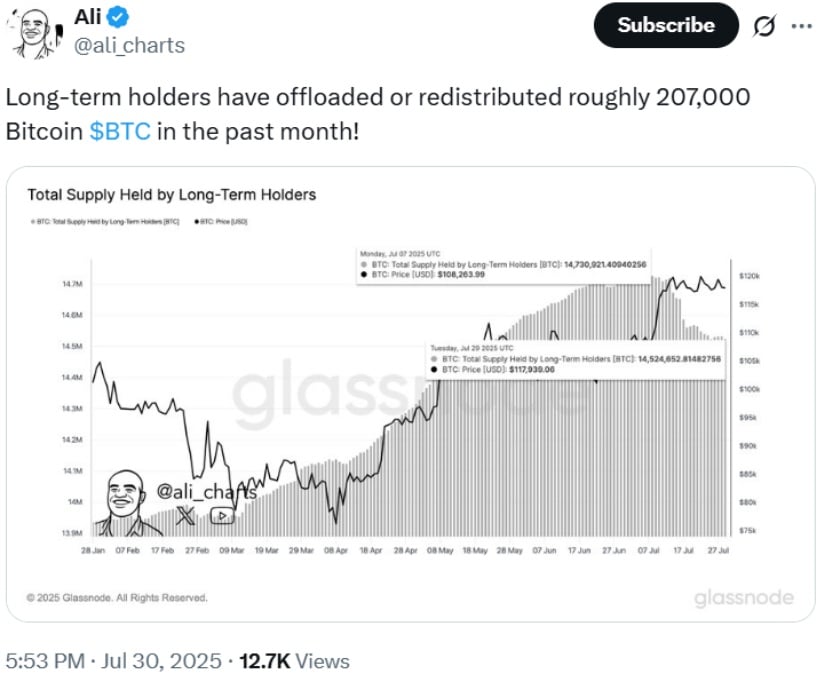
Task: Click the BTC Price legend dot
Action: point(197,222)
